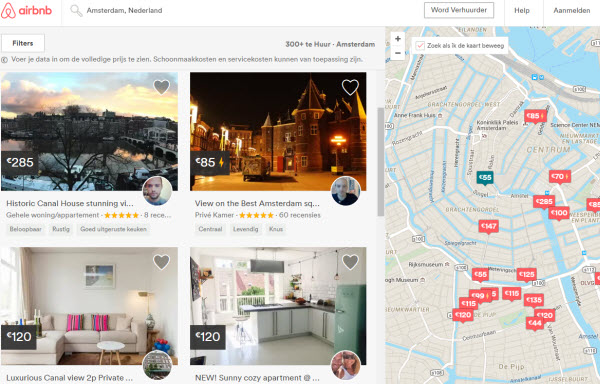Click the listings vertical scrollbar
Screen dimensions: 600x384
(x=380, y=162)
